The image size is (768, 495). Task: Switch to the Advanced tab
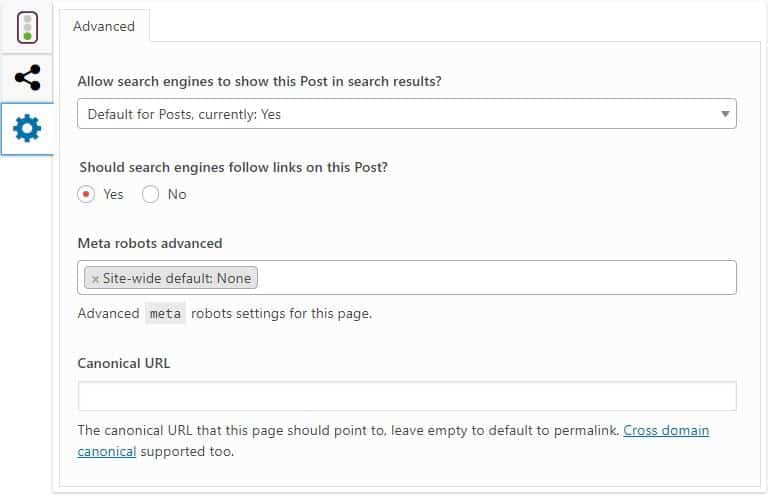[x=104, y=26]
